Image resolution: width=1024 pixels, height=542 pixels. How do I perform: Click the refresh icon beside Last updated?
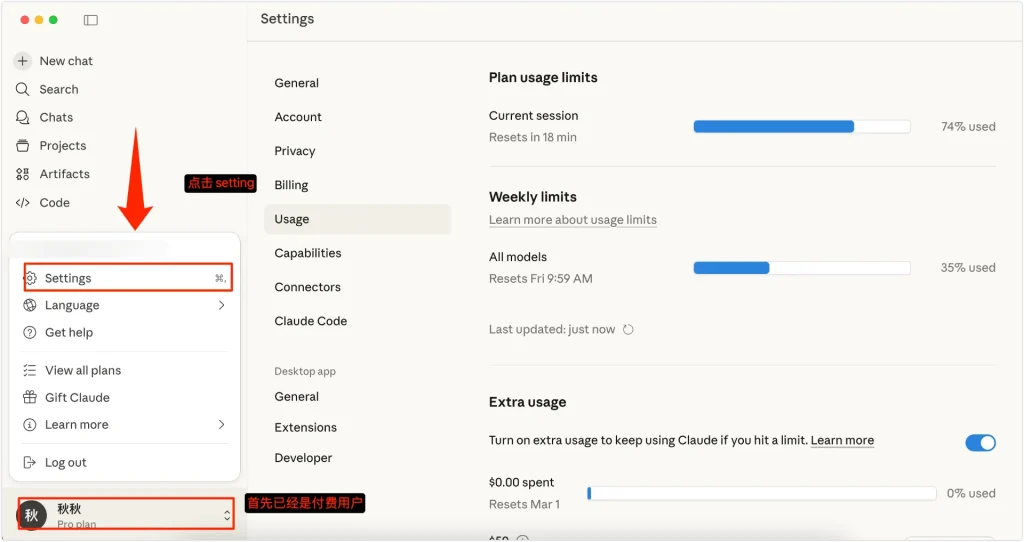click(x=628, y=329)
